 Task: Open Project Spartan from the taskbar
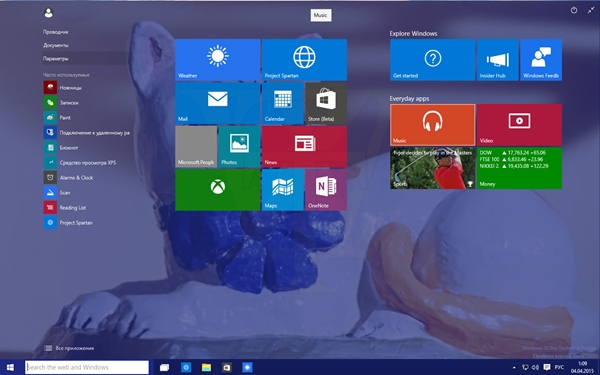point(186,367)
